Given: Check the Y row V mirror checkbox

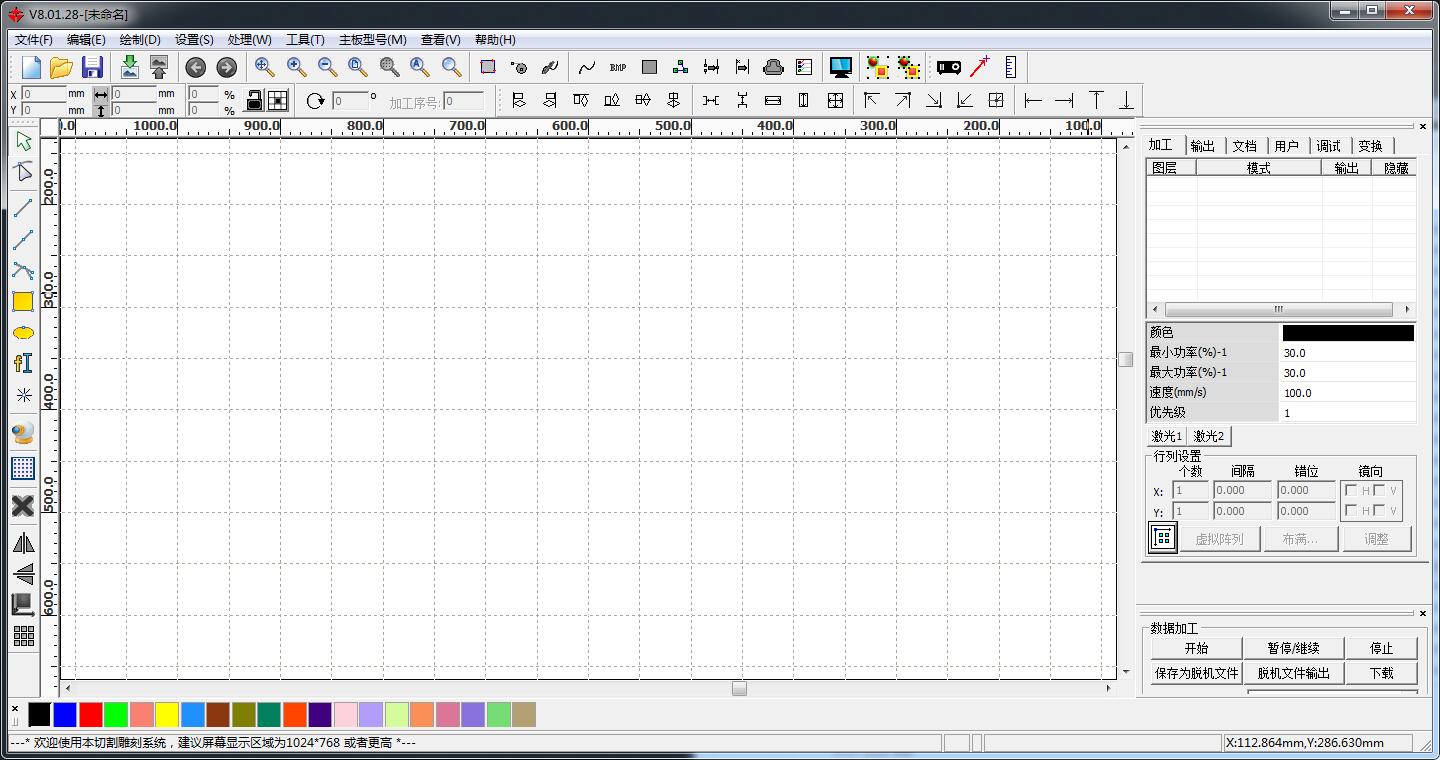Looking at the screenshot, I should [x=1379, y=511].
